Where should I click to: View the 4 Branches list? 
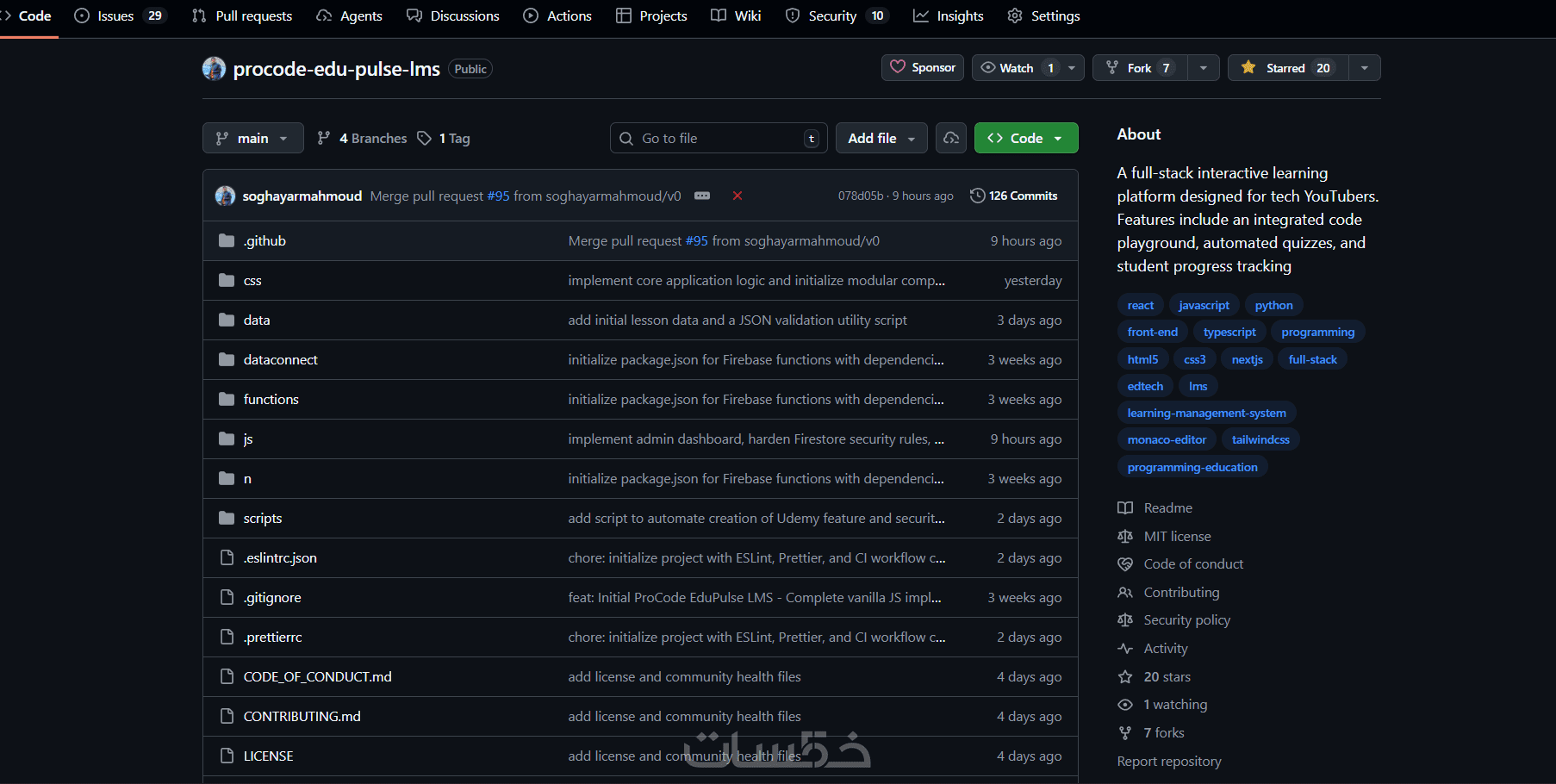[x=362, y=138]
